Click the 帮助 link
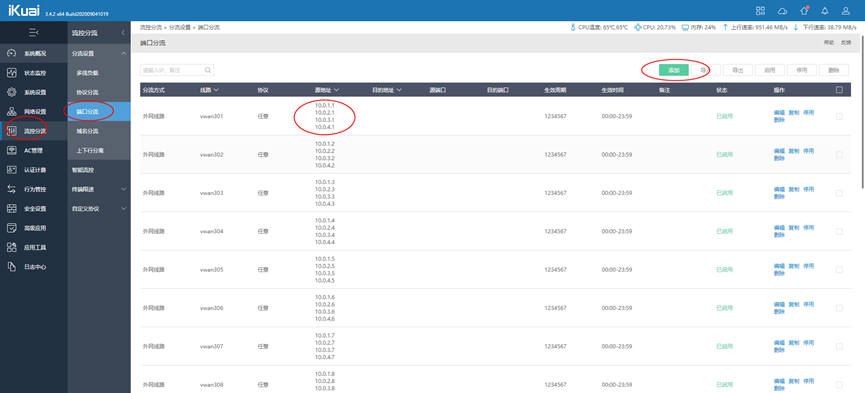 tap(829, 43)
